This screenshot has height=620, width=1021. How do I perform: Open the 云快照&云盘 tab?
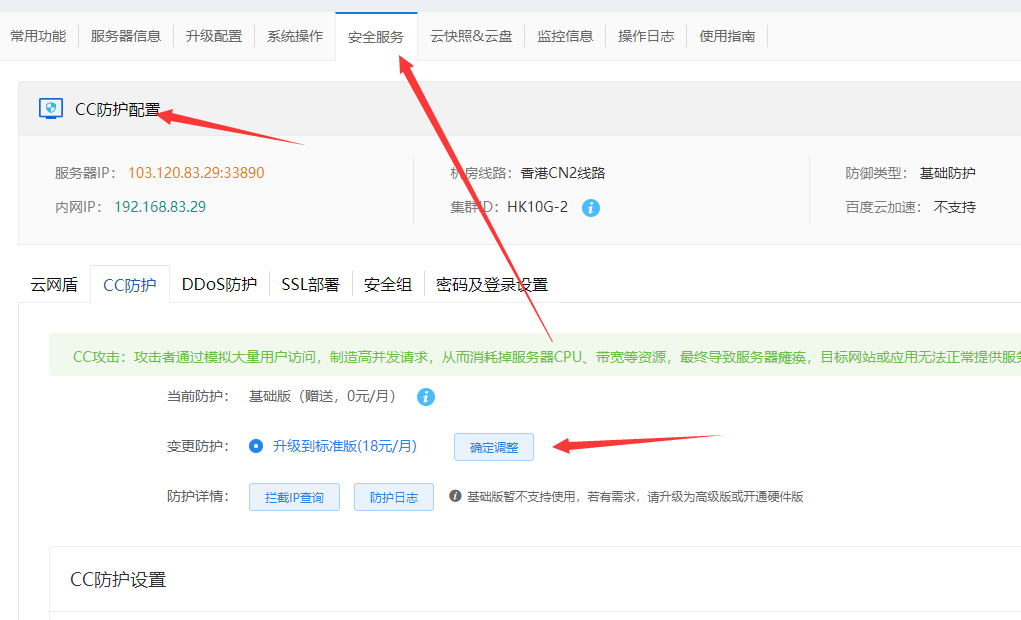[x=471, y=36]
